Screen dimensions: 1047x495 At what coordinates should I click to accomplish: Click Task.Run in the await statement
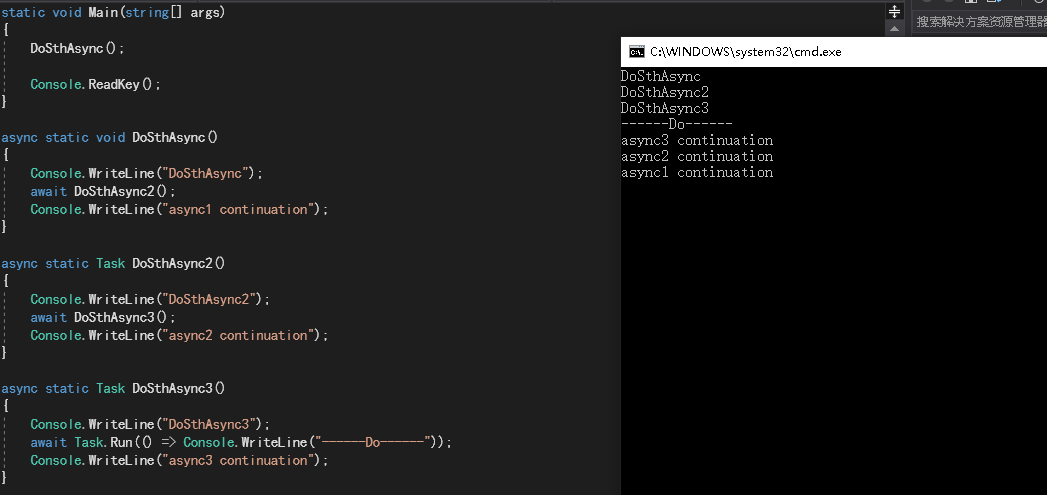click(x=102, y=442)
